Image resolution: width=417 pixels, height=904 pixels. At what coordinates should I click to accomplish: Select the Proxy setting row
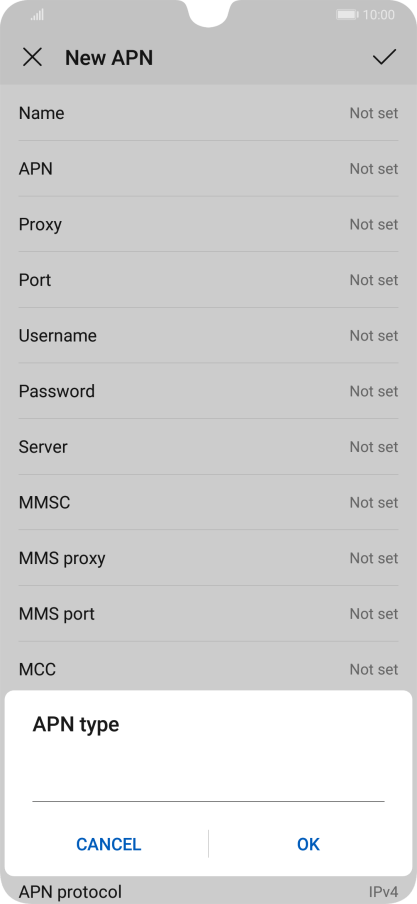(208, 224)
